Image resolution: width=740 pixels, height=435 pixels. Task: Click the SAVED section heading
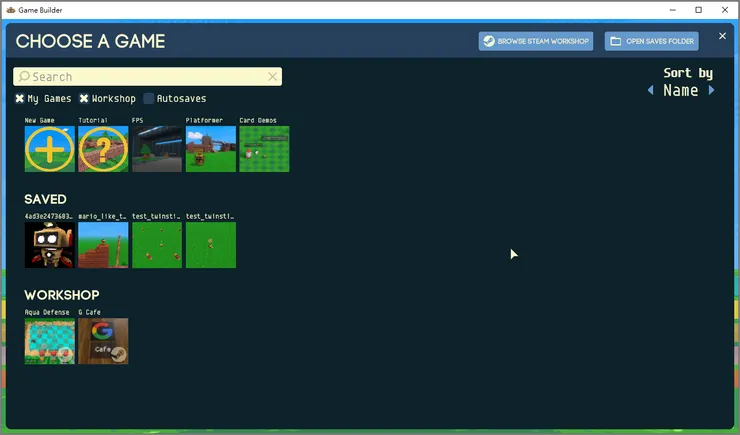point(45,199)
